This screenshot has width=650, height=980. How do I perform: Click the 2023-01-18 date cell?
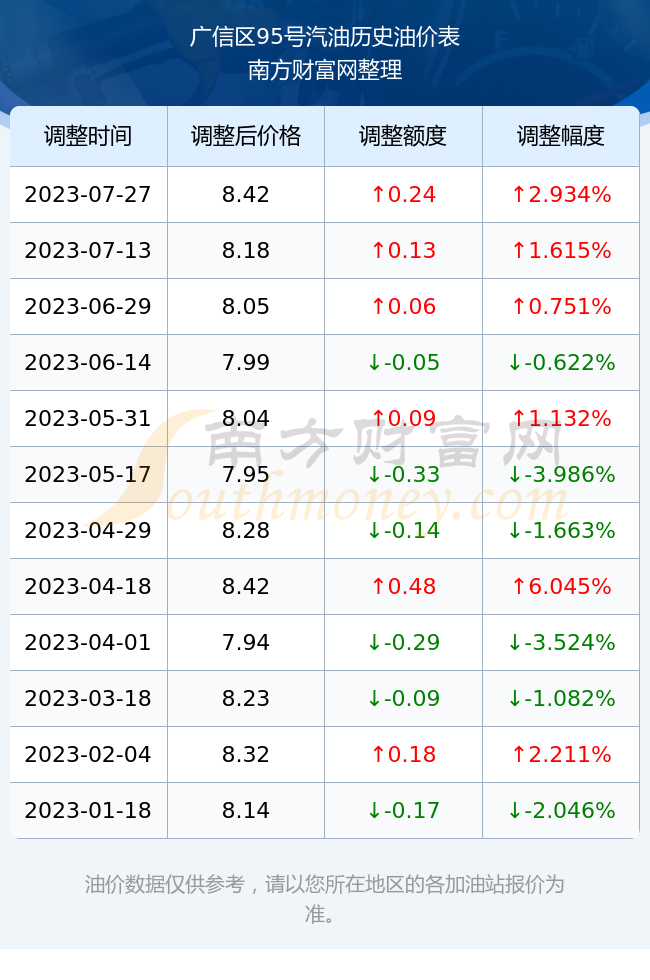tap(88, 811)
